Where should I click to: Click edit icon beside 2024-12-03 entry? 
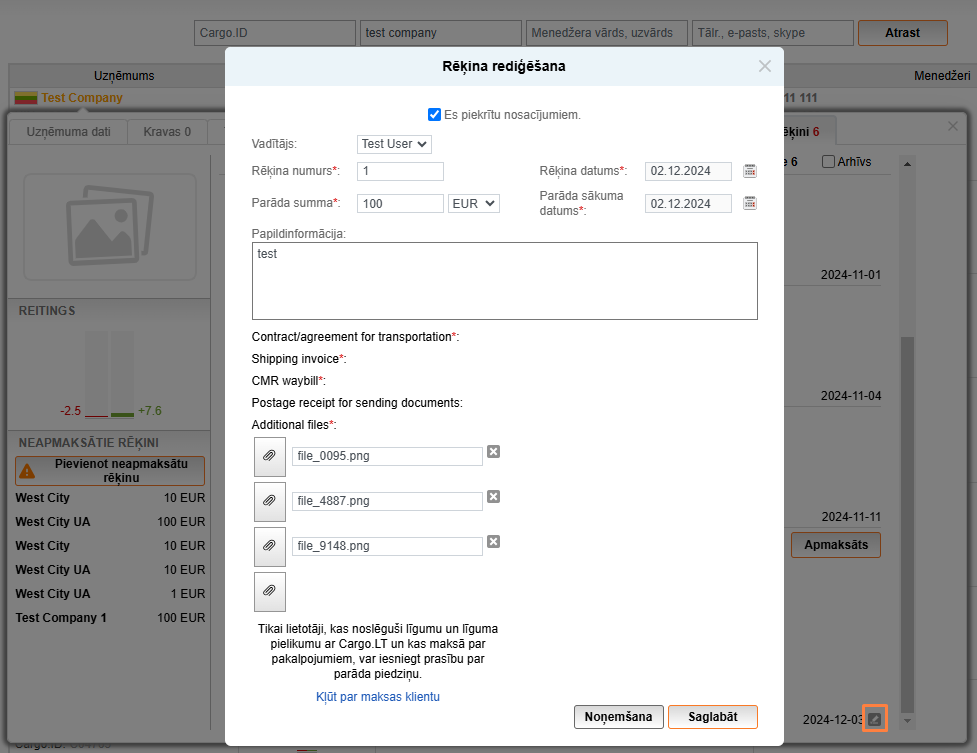tap(875, 719)
